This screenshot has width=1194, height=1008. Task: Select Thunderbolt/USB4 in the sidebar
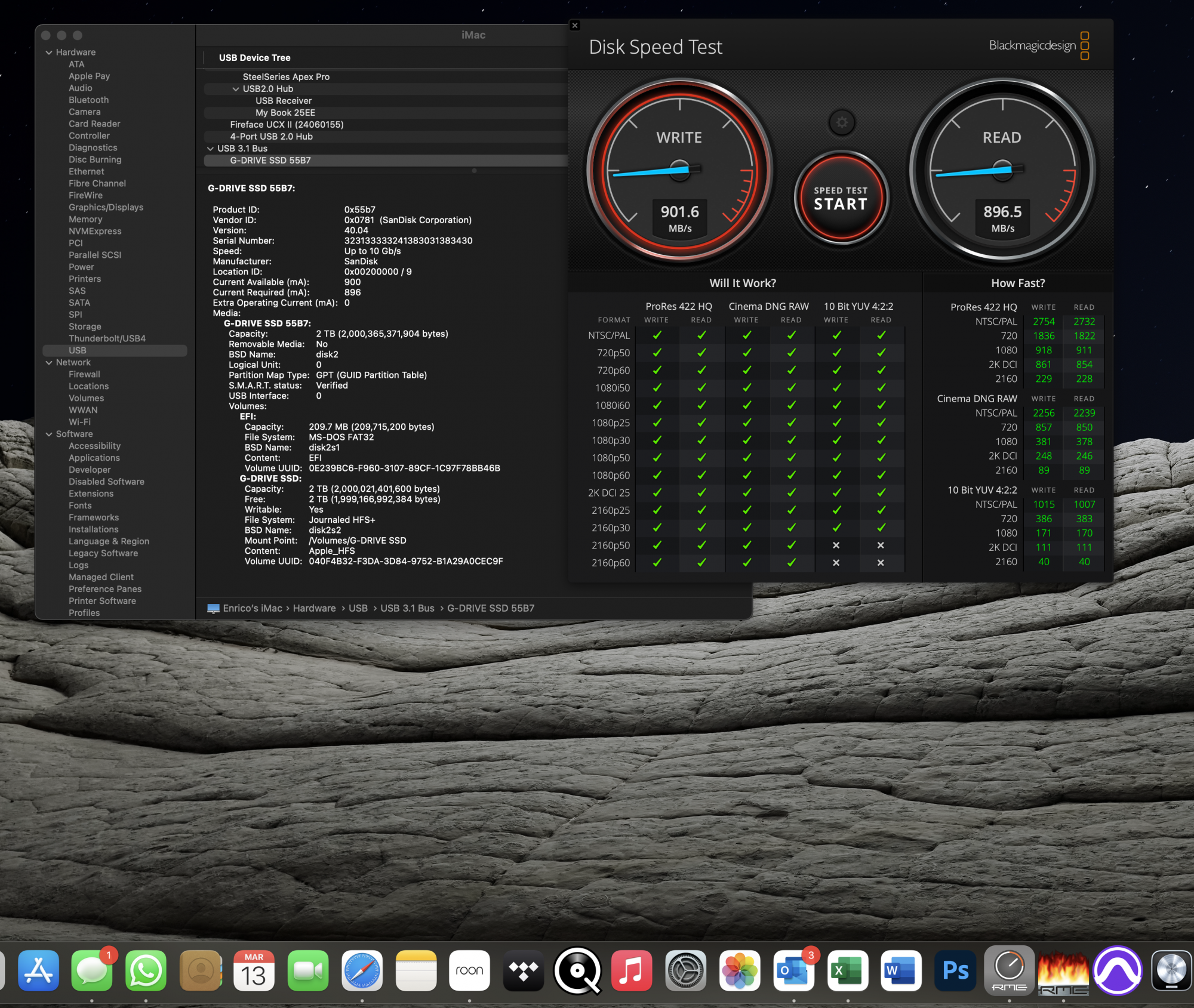[x=107, y=338]
